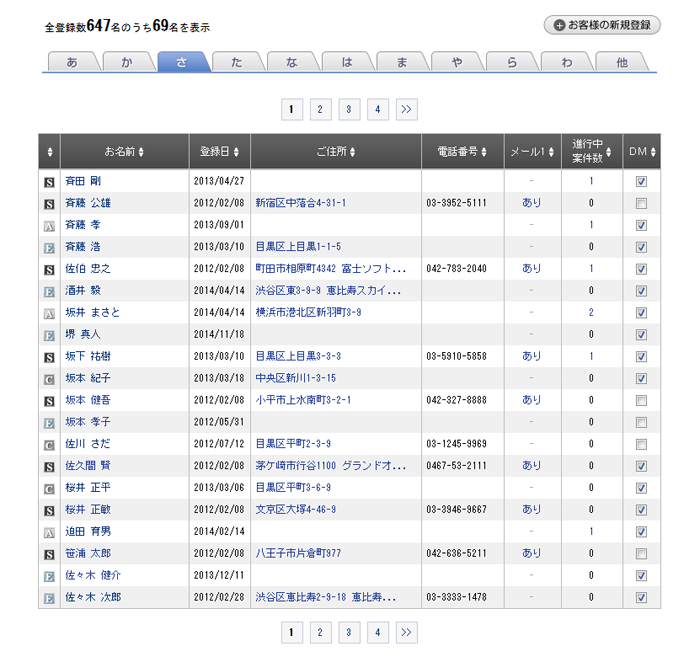
Task: Click the A rank icon beside 斉藤 孝
Action: click(49, 226)
